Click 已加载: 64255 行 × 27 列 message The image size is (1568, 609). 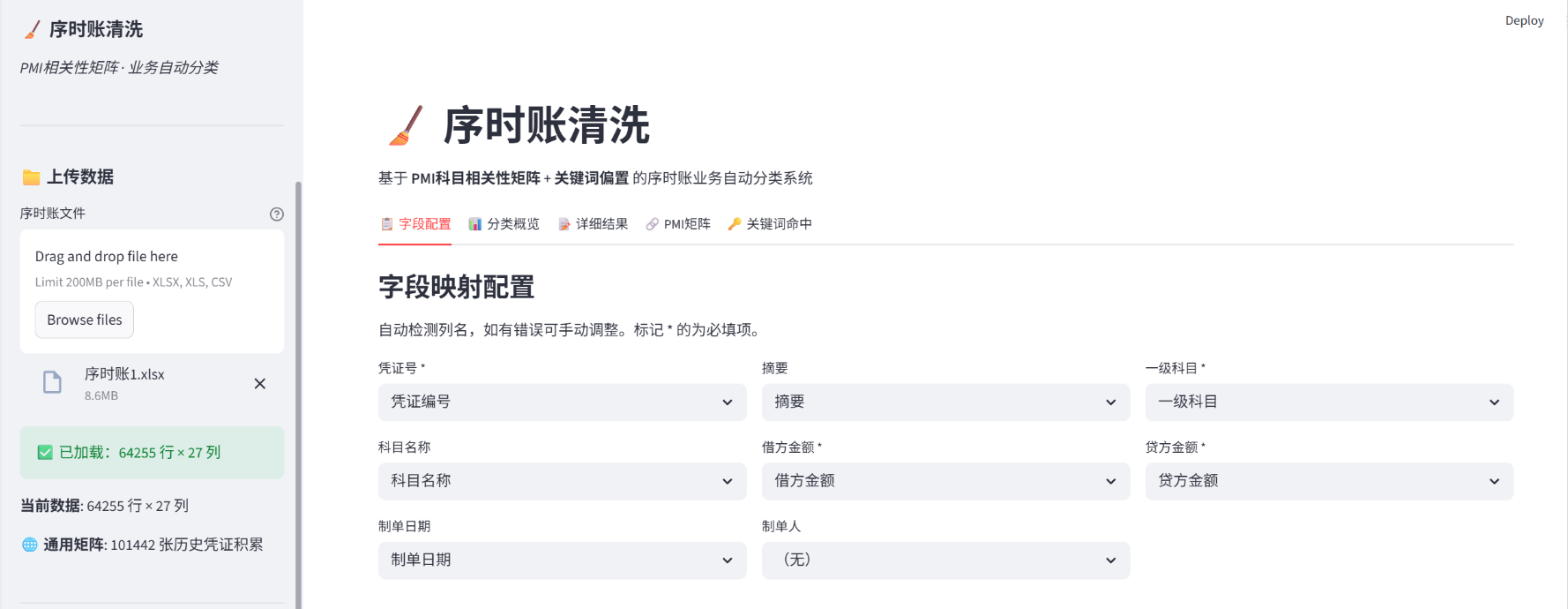[152, 453]
